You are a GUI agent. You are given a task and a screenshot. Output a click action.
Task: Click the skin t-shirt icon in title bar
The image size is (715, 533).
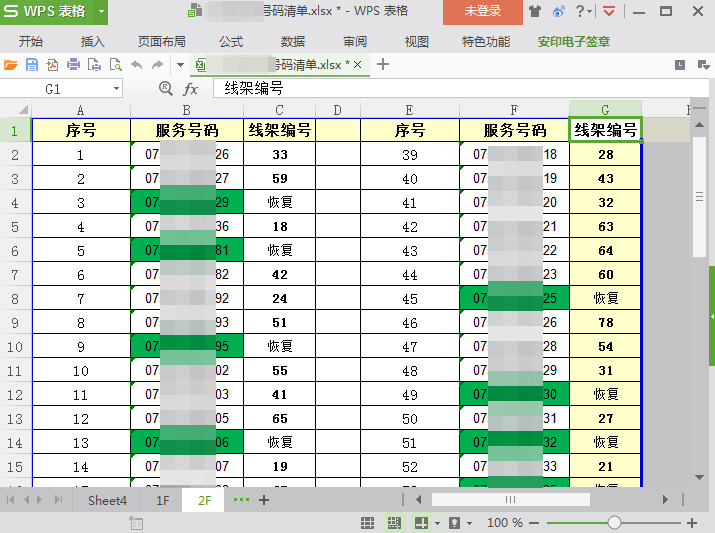click(535, 12)
